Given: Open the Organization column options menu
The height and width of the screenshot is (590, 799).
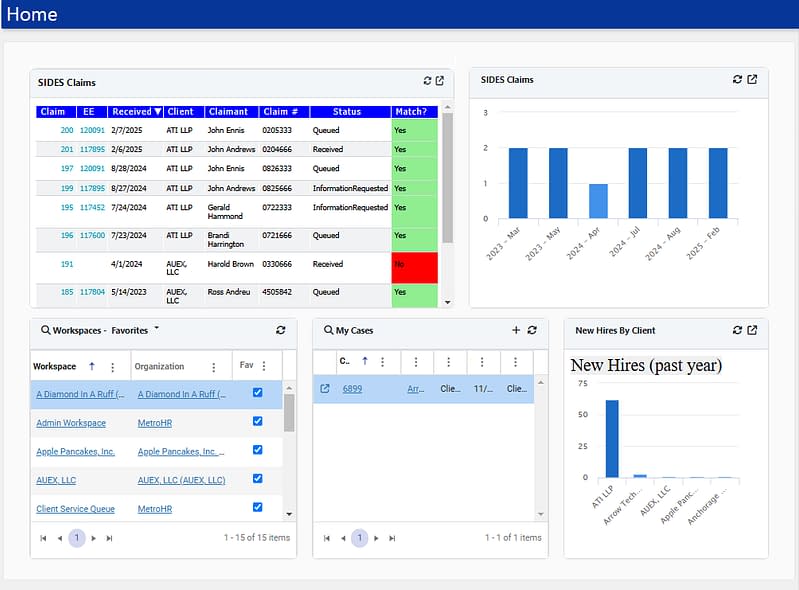Looking at the screenshot, I should click(x=213, y=367).
